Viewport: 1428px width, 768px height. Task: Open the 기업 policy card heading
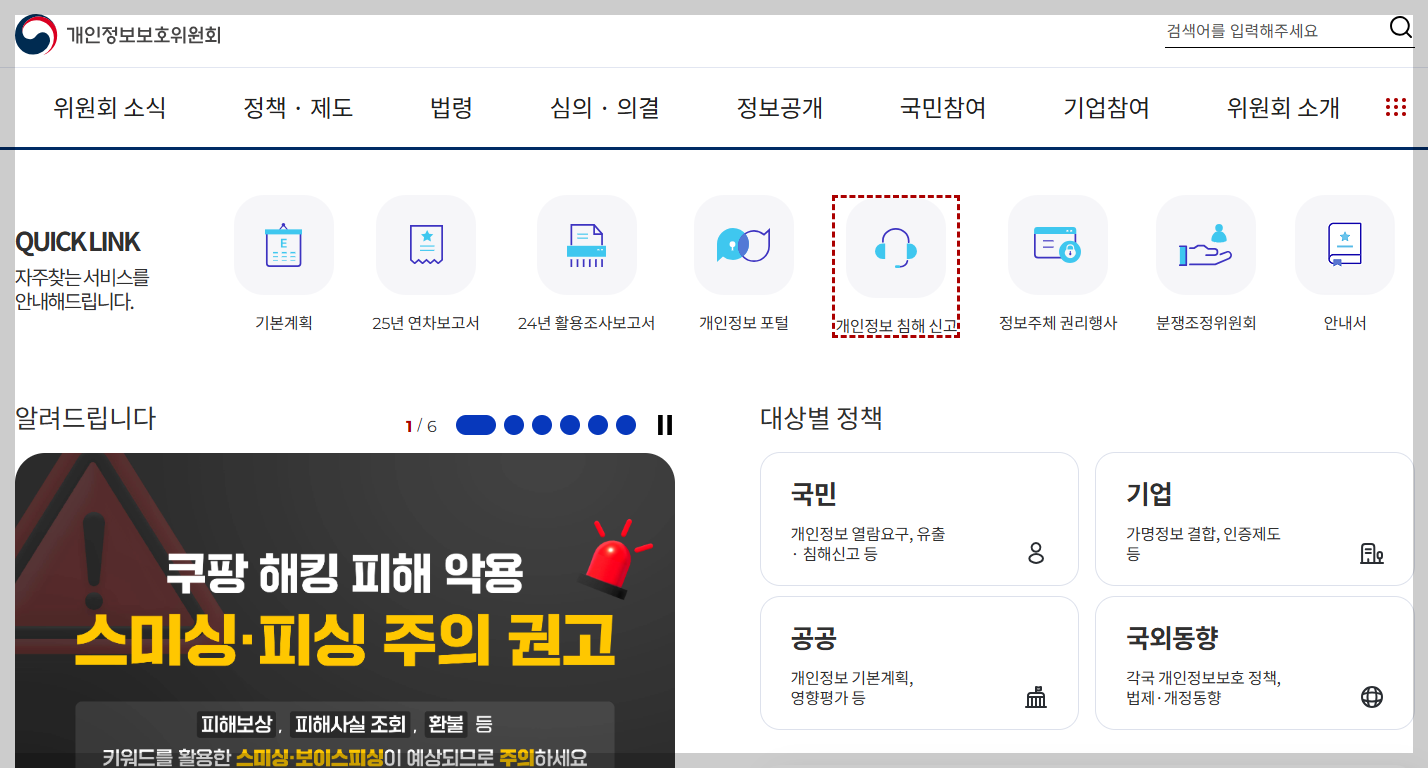coord(1149,494)
